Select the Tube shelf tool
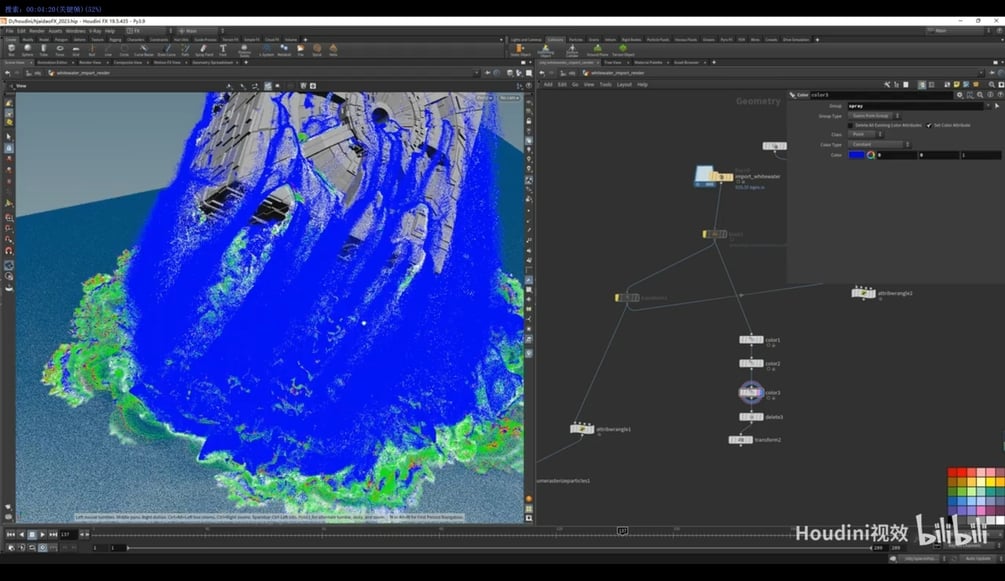1005x581 pixels. tap(44, 49)
